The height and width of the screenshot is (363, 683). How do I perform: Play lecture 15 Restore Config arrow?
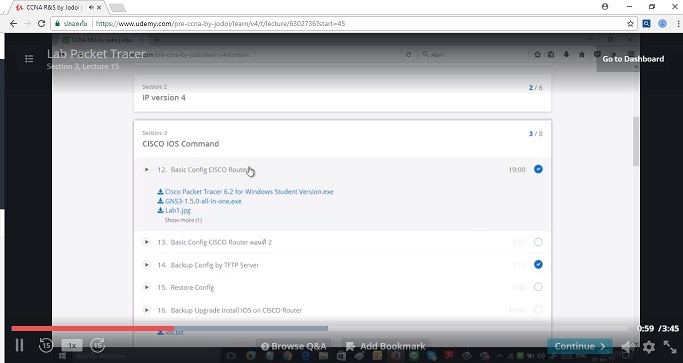(147, 287)
